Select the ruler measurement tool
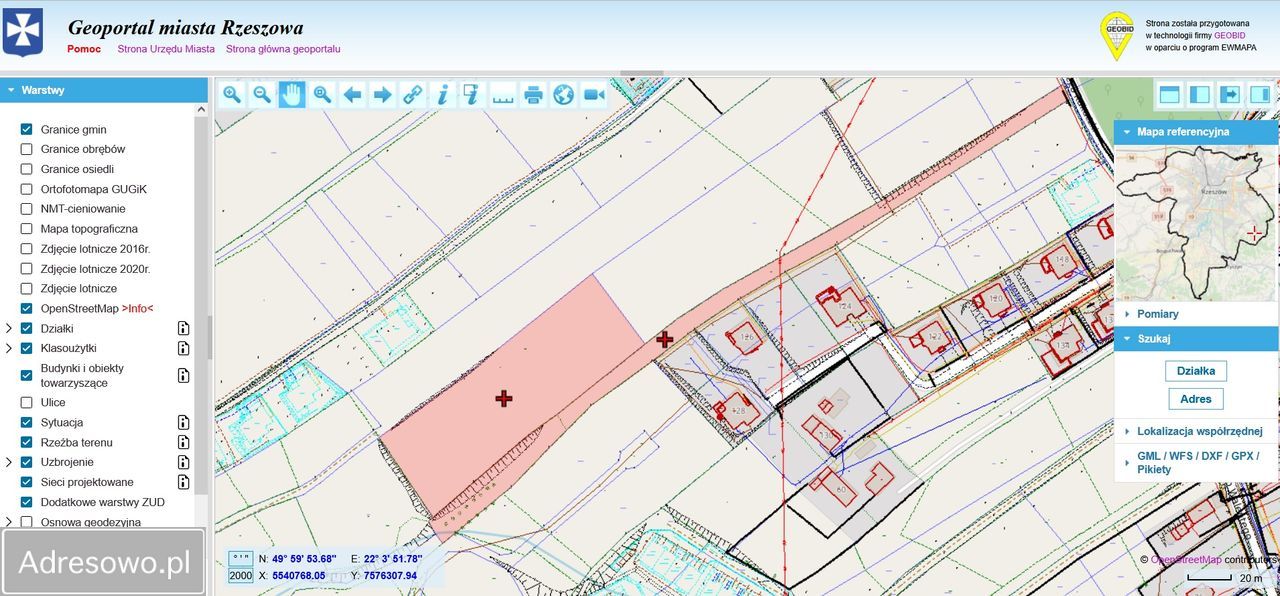Viewport: 1280px width, 596px height. pyautogui.click(x=502, y=95)
